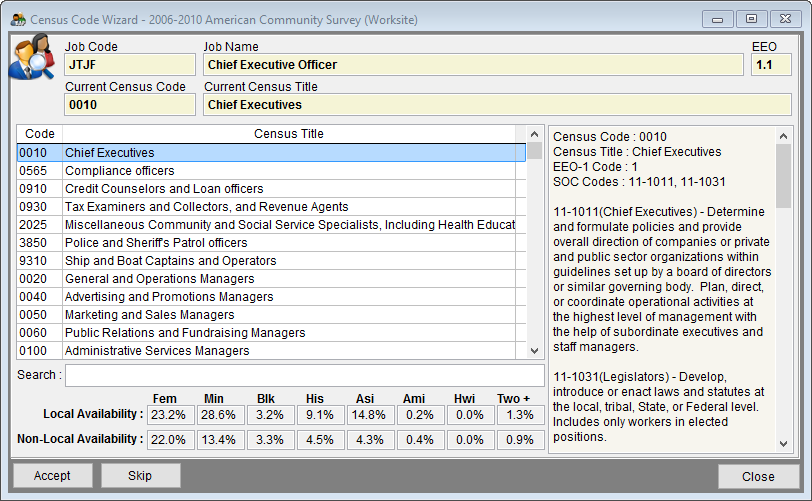Click the 11-1031(Legislators) description paragraph
The height and width of the screenshot is (501, 812).
tap(658, 407)
